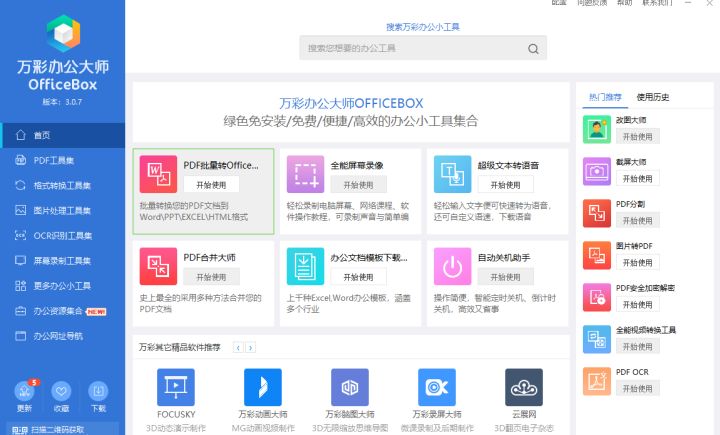Click the version text 版本: 3.0.7
The image size is (720, 435).
click(62, 102)
